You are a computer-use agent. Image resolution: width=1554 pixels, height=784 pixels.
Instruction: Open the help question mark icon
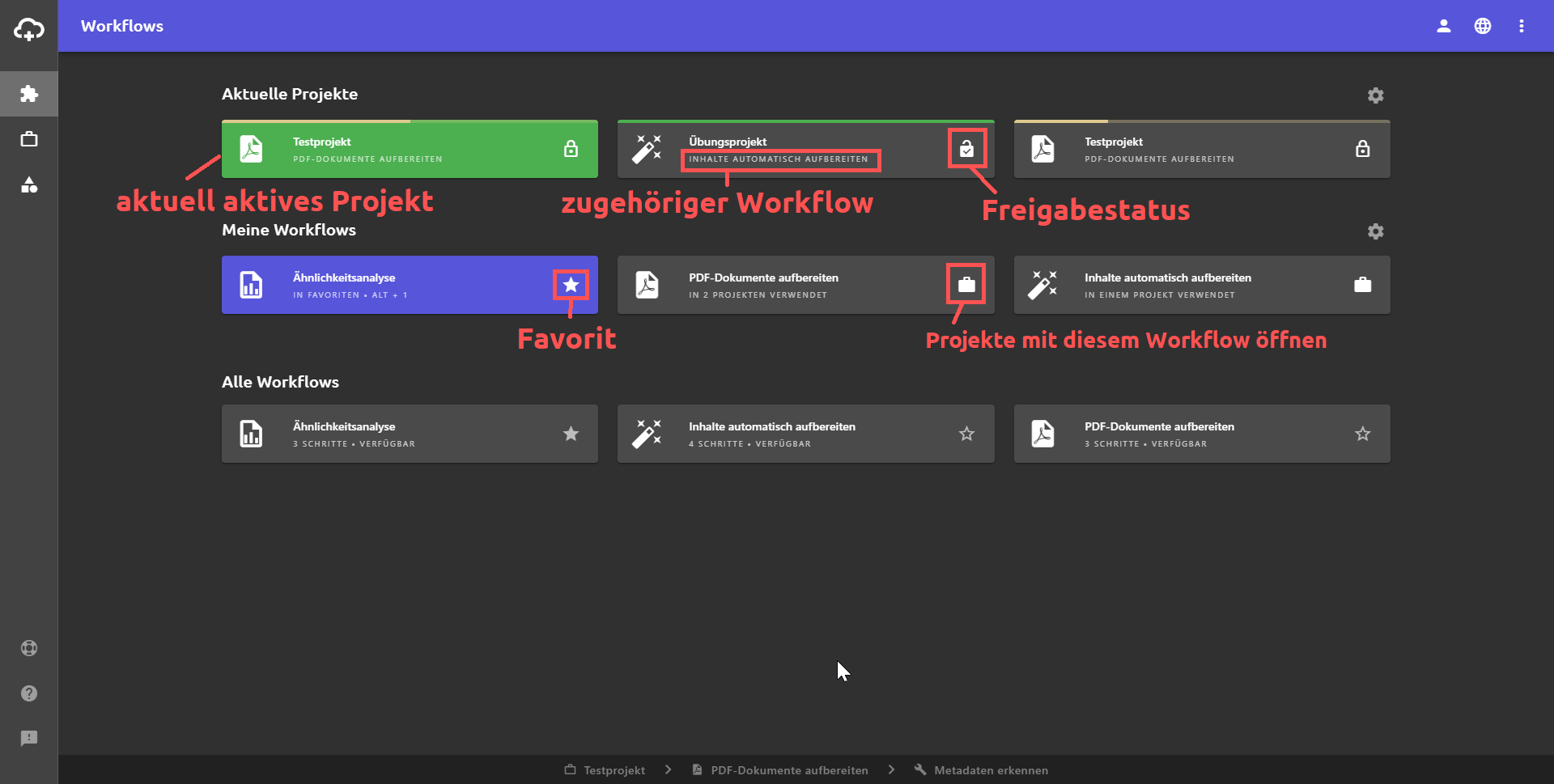[29, 693]
